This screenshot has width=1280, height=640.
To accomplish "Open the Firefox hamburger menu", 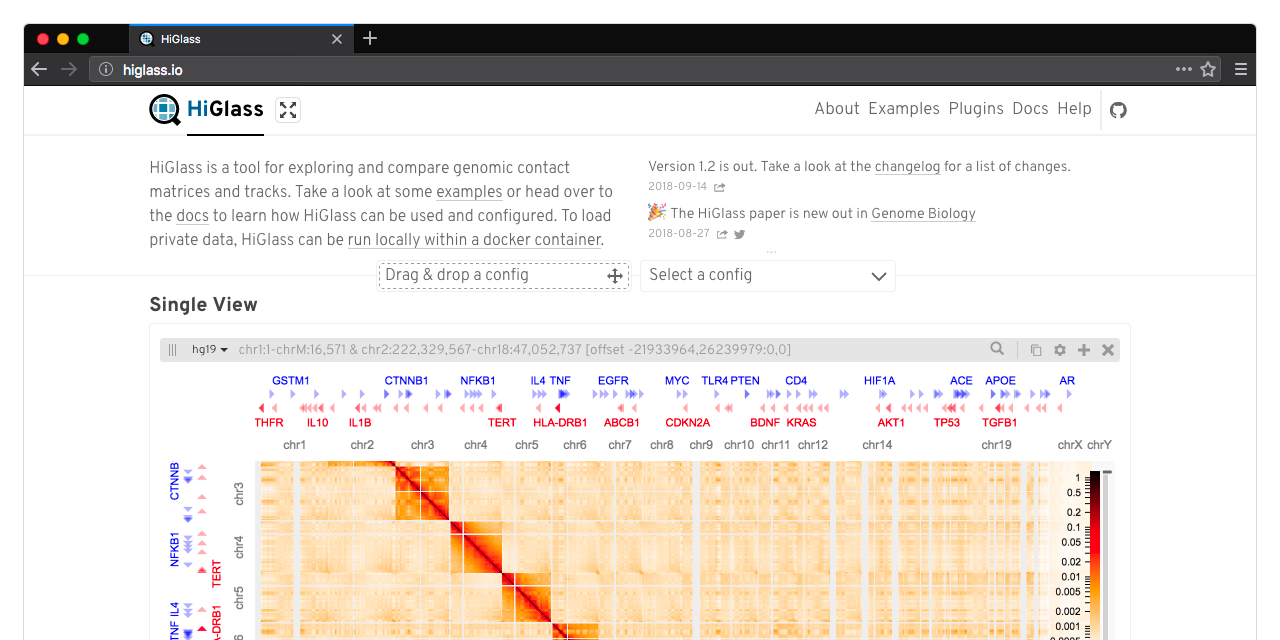I will pyautogui.click(x=1240, y=69).
